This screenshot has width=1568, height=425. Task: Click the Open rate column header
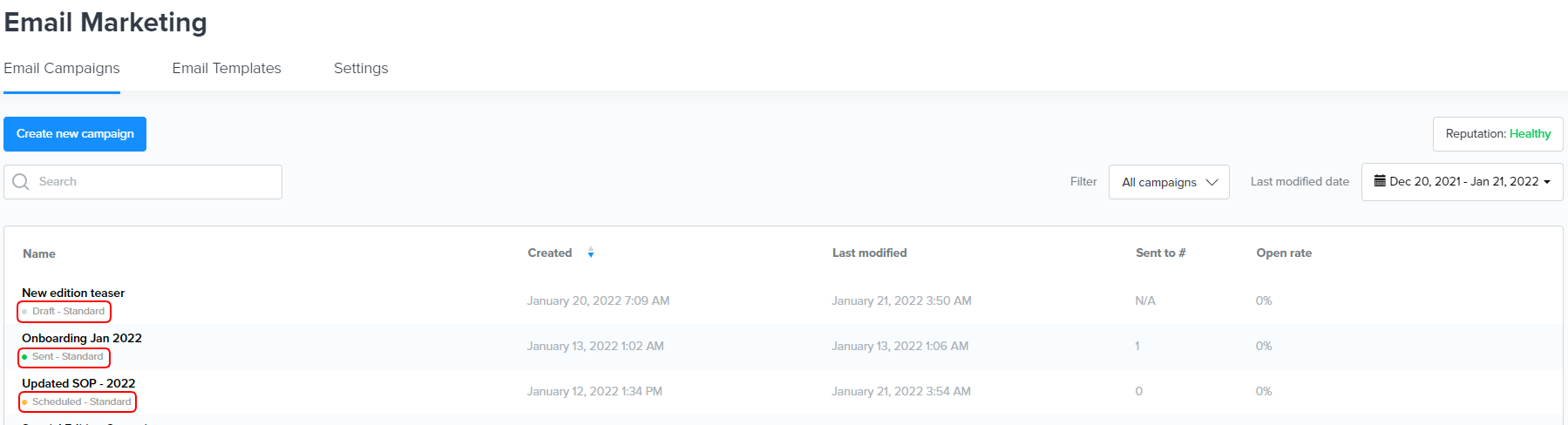[1283, 253]
